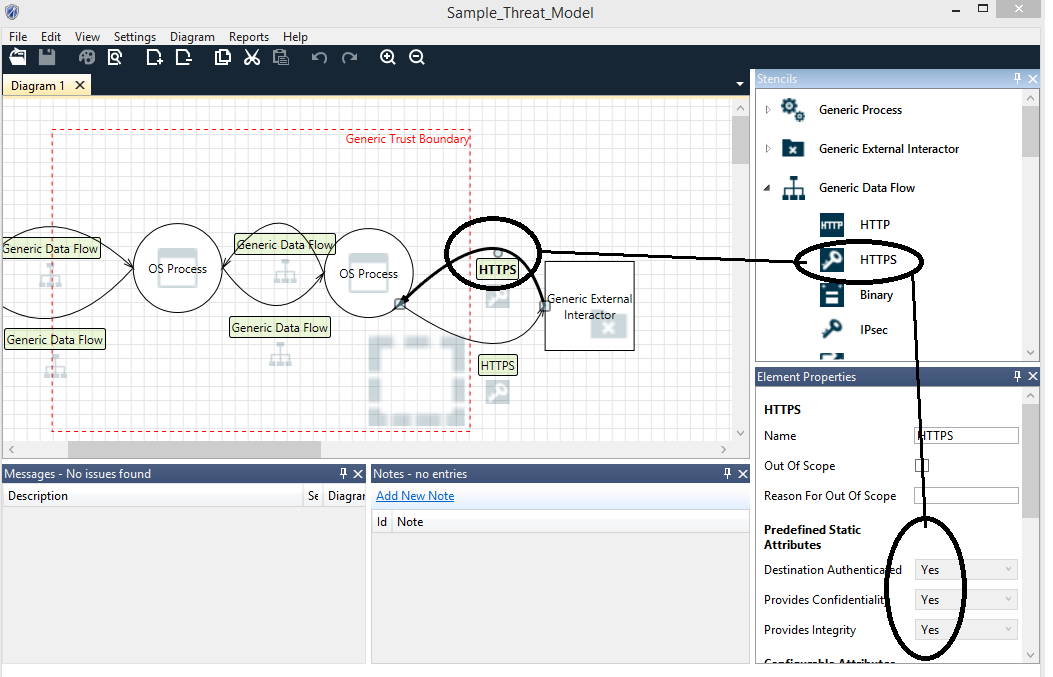Open the Reports menu

(x=249, y=37)
